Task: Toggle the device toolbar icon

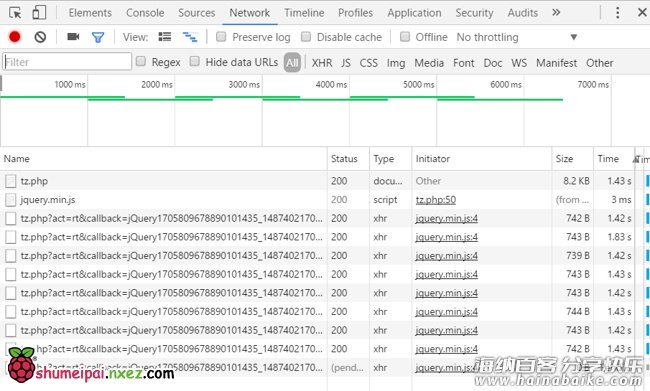Action: [x=39, y=13]
